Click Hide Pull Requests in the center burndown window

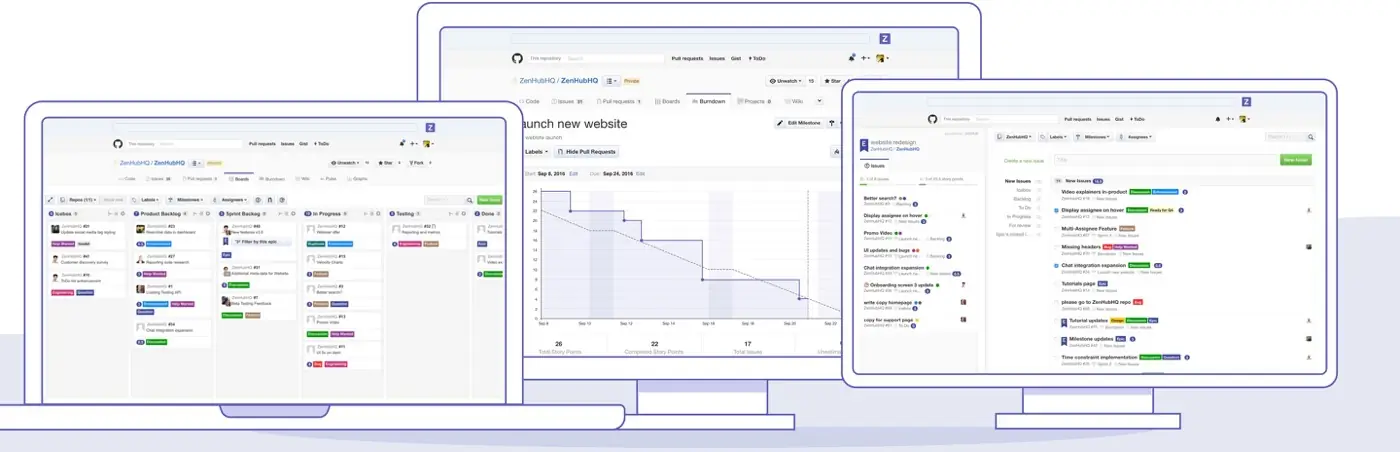tap(586, 152)
